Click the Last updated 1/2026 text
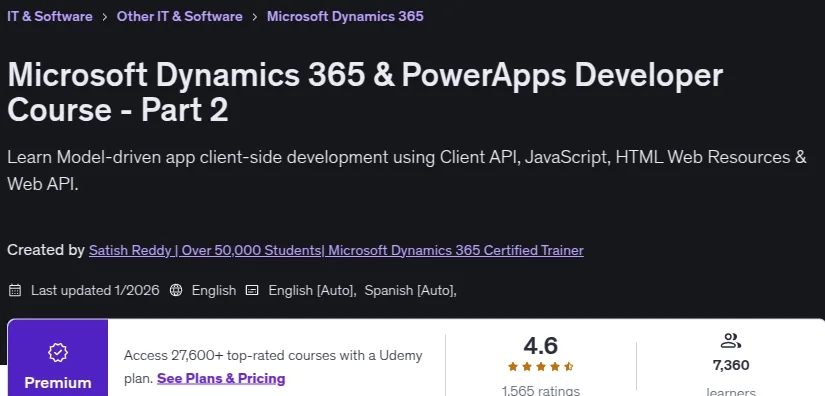This screenshot has height=396, width=825. tap(95, 290)
